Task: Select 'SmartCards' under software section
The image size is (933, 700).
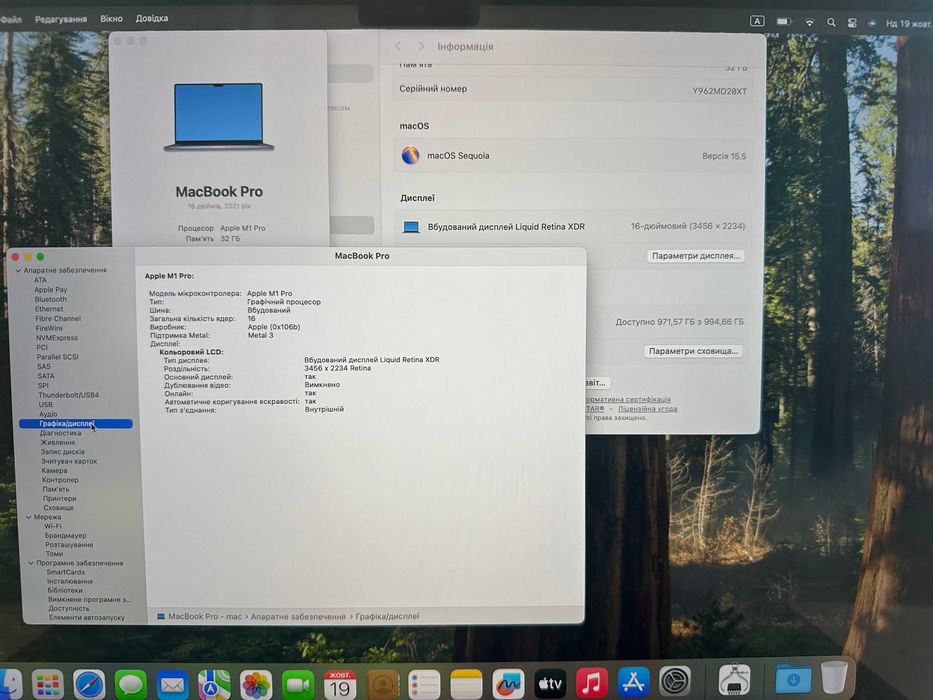Action: (x=65, y=573)
